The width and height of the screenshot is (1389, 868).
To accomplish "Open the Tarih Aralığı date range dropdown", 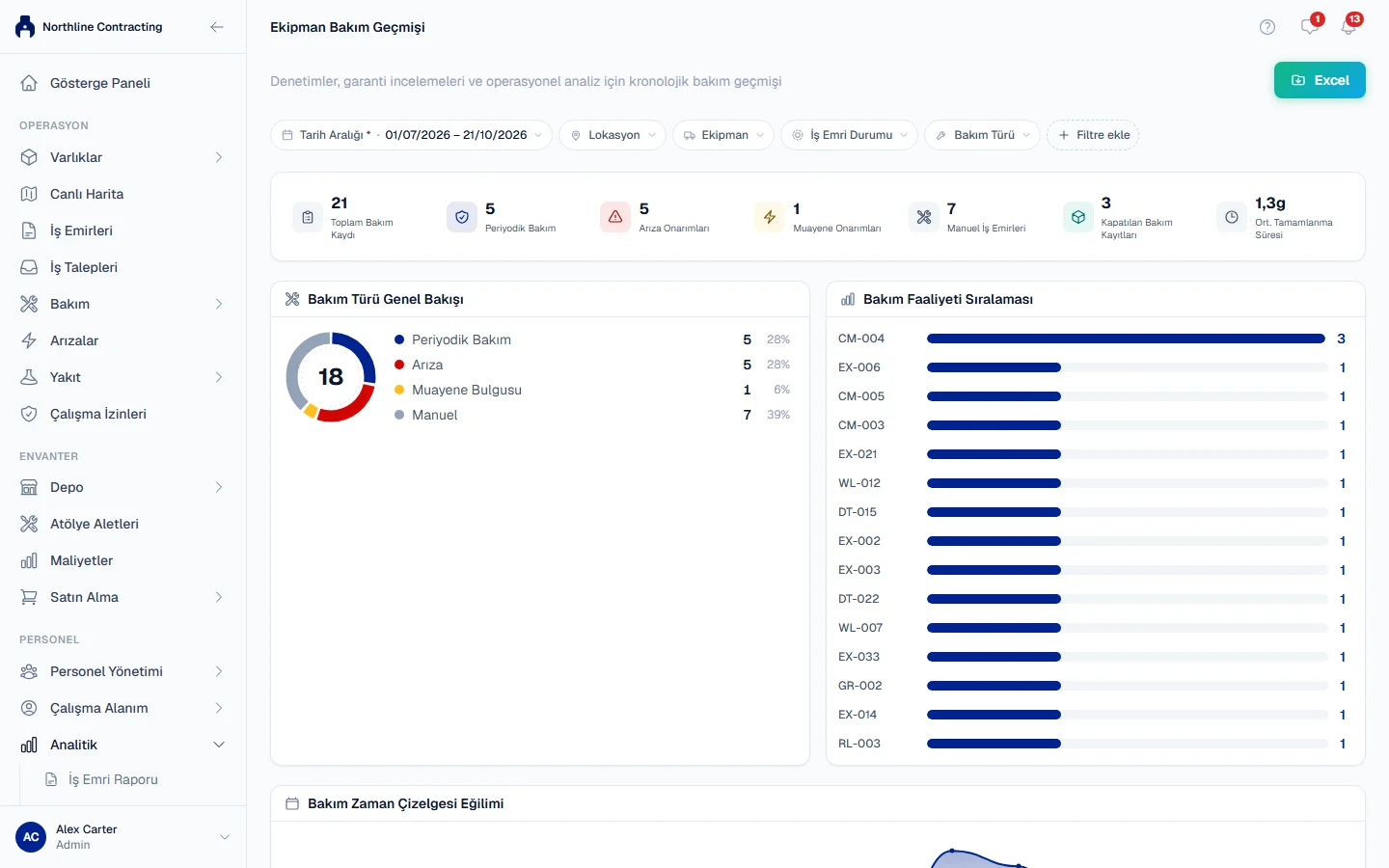I will tap(411, 135).
